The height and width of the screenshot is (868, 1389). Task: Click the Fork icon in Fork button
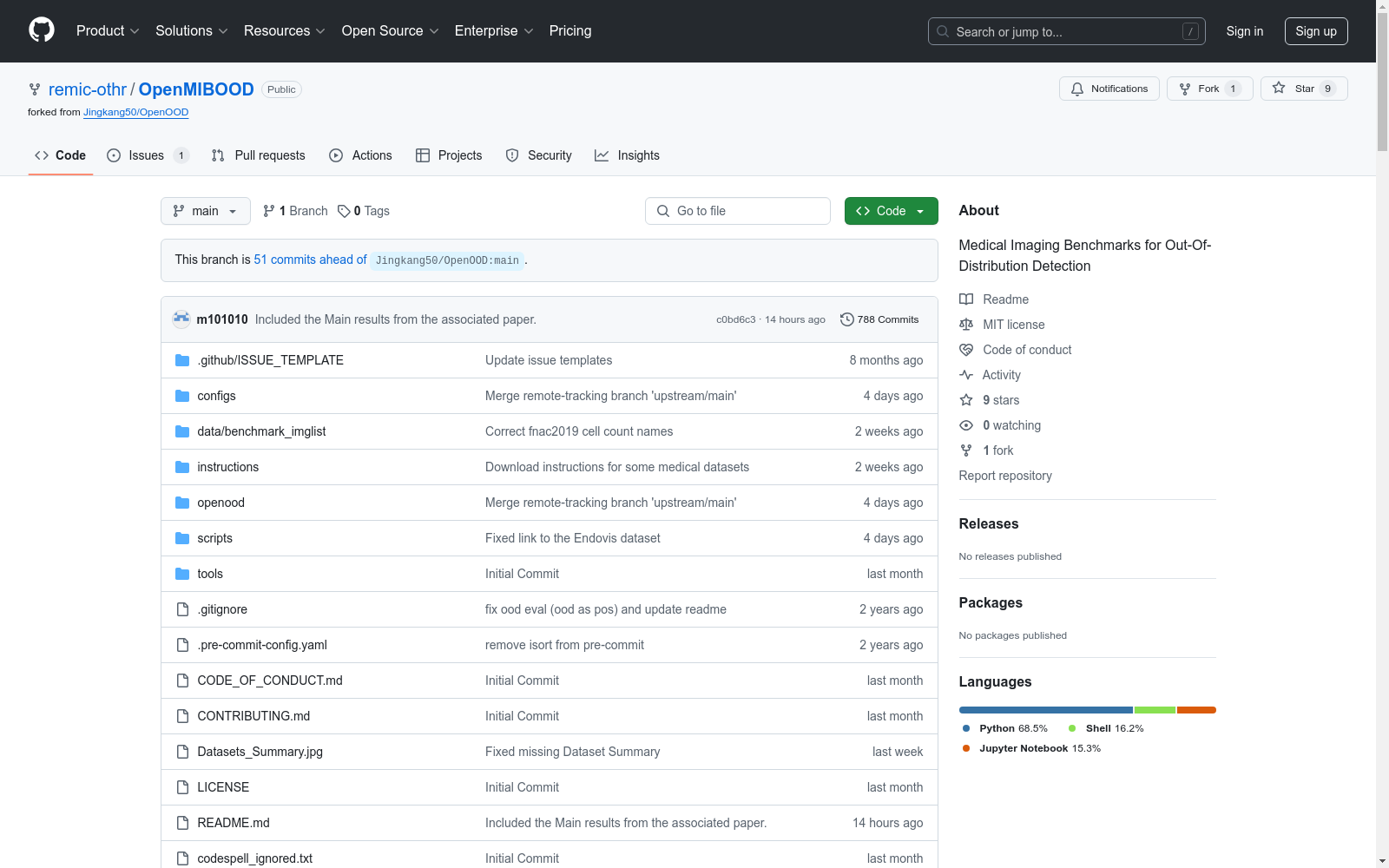click(1185, 89)
